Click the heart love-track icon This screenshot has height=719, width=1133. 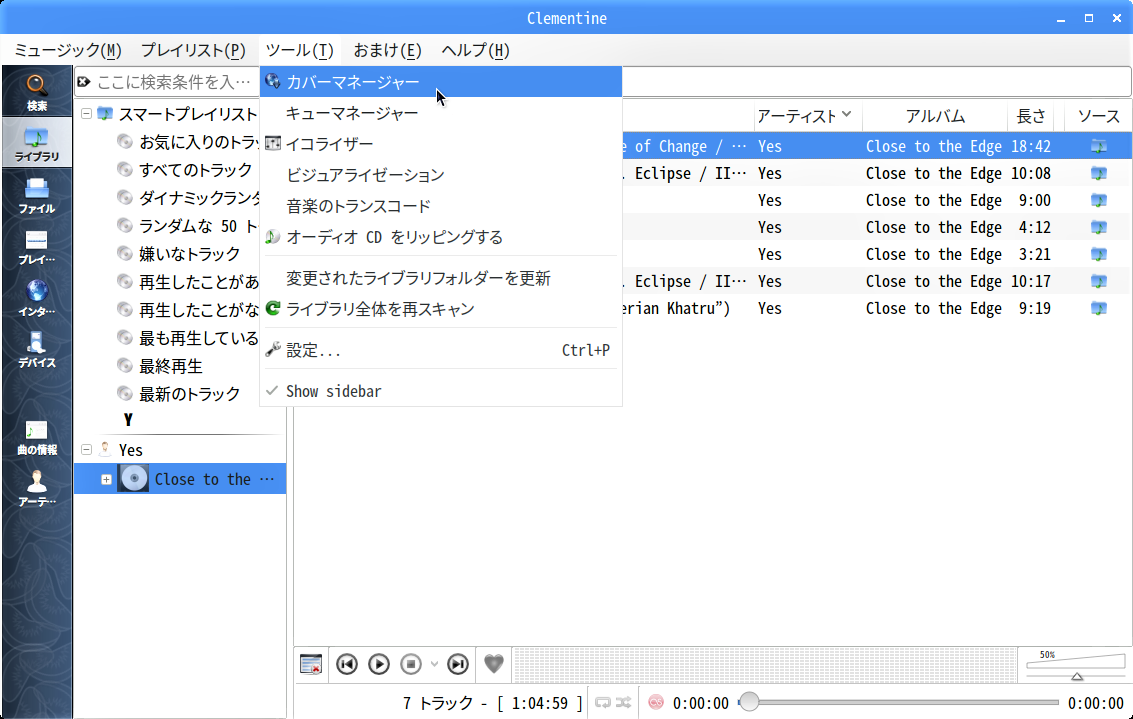494,663
